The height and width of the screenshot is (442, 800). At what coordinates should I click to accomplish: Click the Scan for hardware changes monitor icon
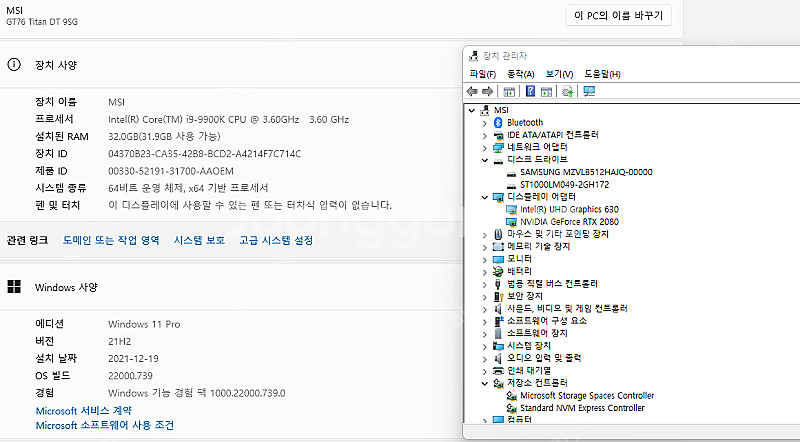point(589,91)
